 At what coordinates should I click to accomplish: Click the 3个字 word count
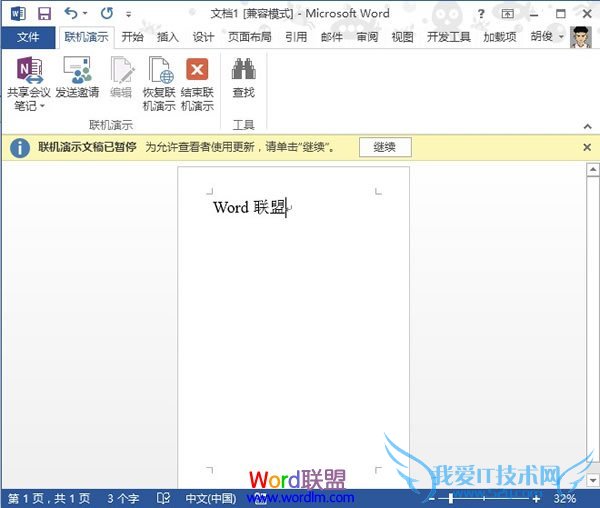tap(123, 498)
